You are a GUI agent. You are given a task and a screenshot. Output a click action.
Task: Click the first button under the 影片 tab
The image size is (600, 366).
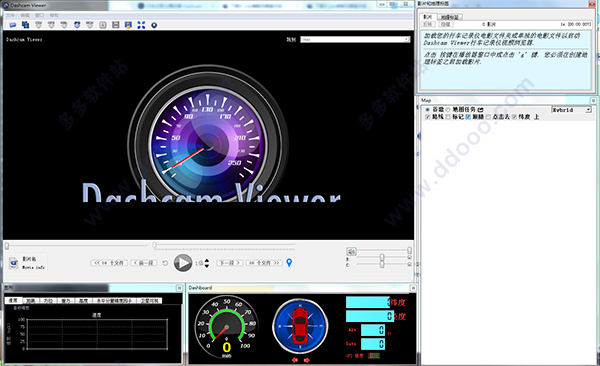(x=428, y=24)
